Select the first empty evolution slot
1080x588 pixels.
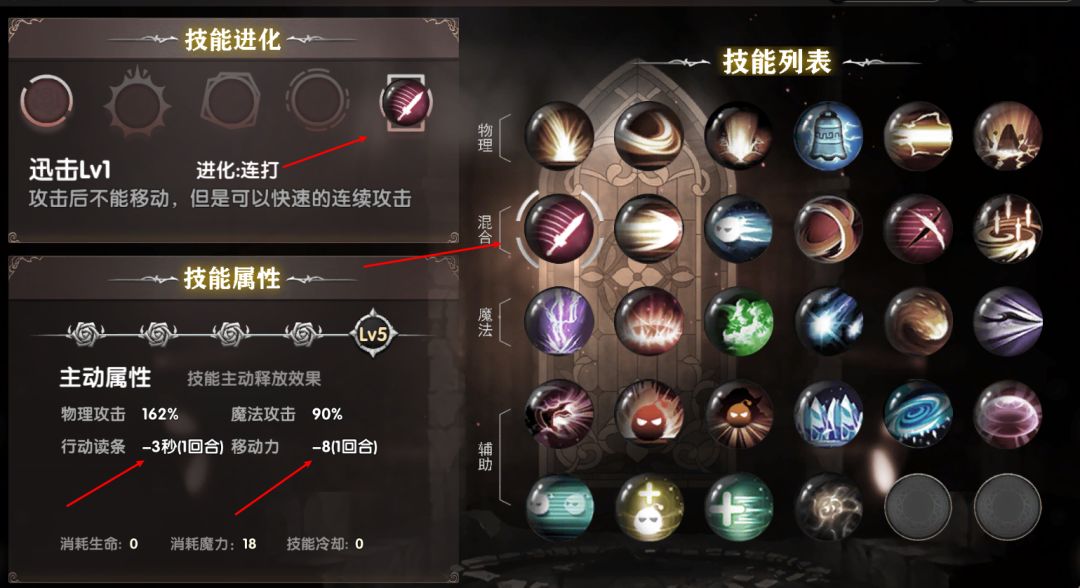tap(46, 103)
